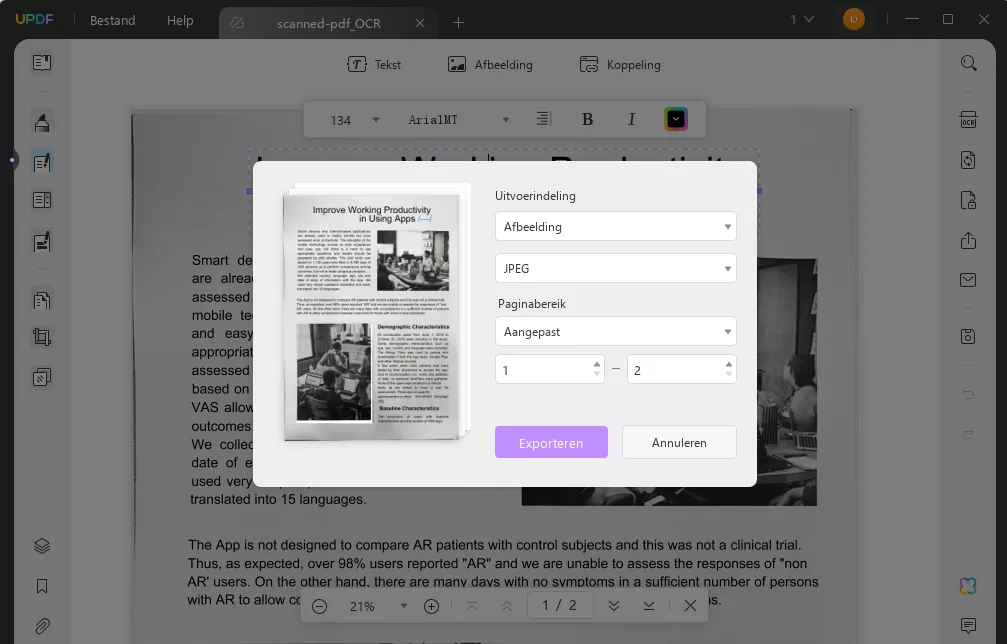Increase the start page stepper value

point(597,365)
